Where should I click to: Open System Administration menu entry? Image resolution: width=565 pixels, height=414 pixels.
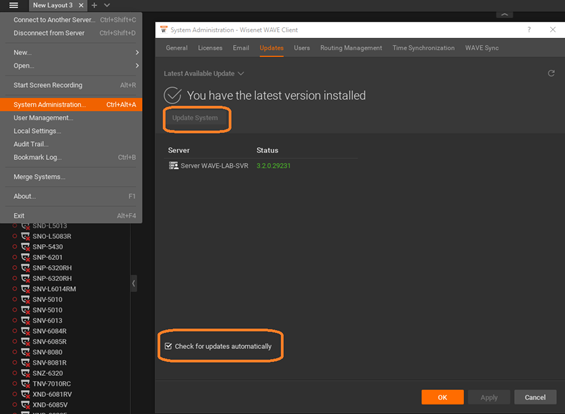coord(71,104)
